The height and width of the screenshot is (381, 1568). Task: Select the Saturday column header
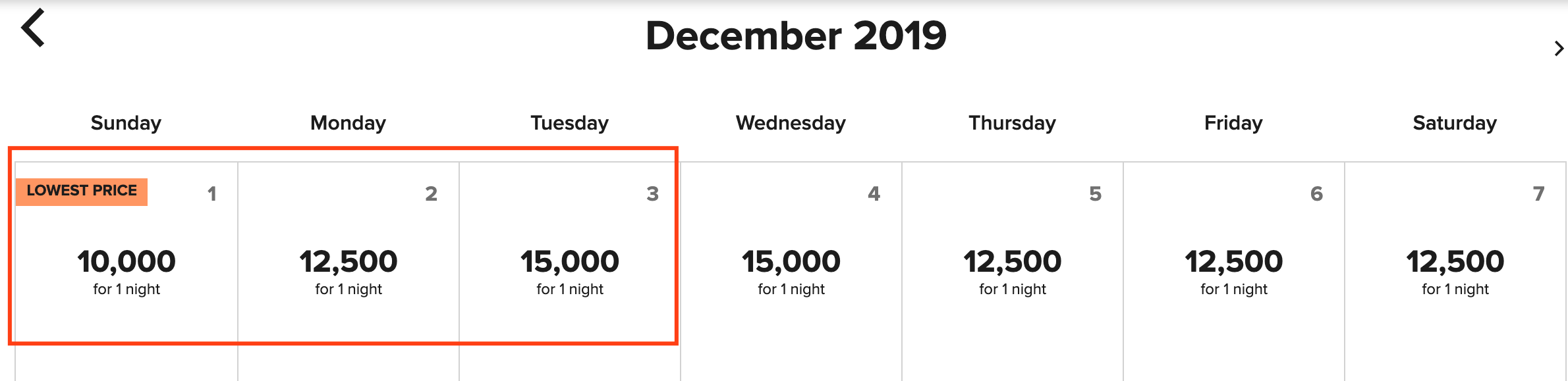1455,123
